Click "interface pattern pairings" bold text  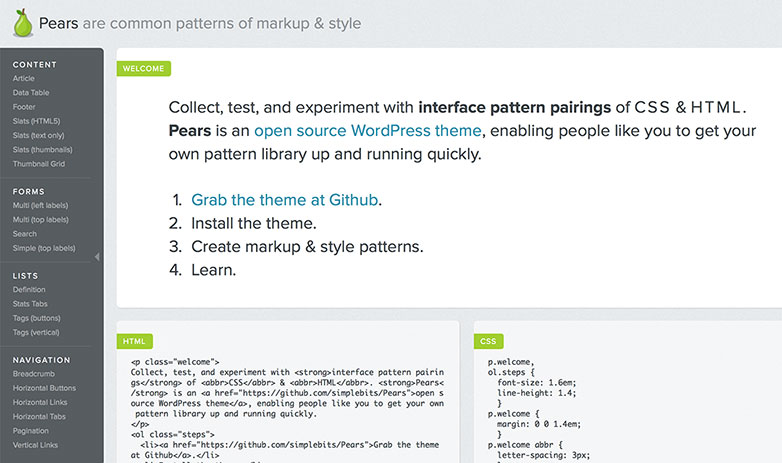515,107
